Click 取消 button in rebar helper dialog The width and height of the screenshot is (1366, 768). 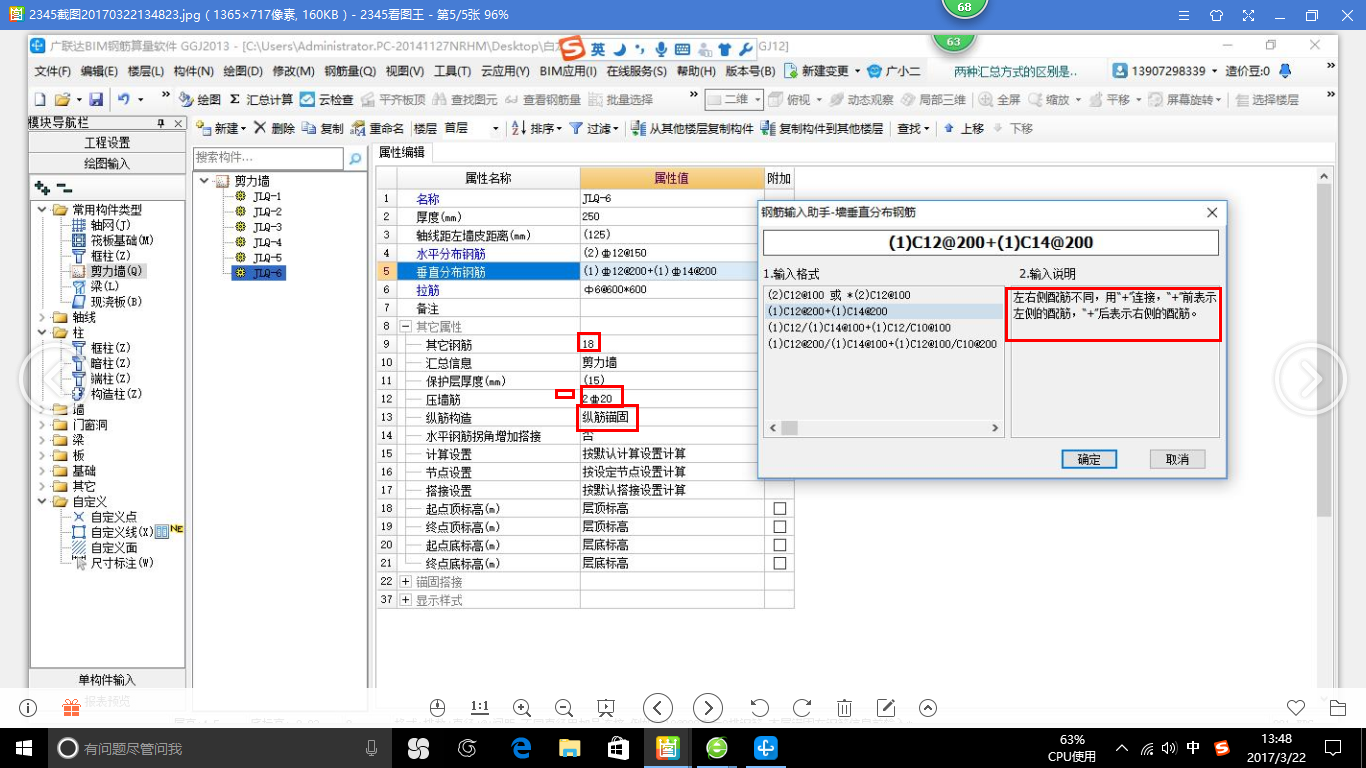(1177, 459)
